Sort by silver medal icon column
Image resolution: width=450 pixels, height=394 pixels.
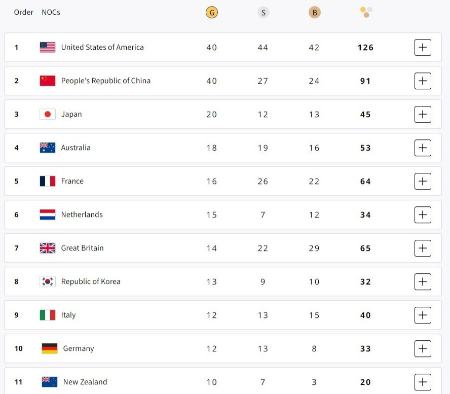263,13
